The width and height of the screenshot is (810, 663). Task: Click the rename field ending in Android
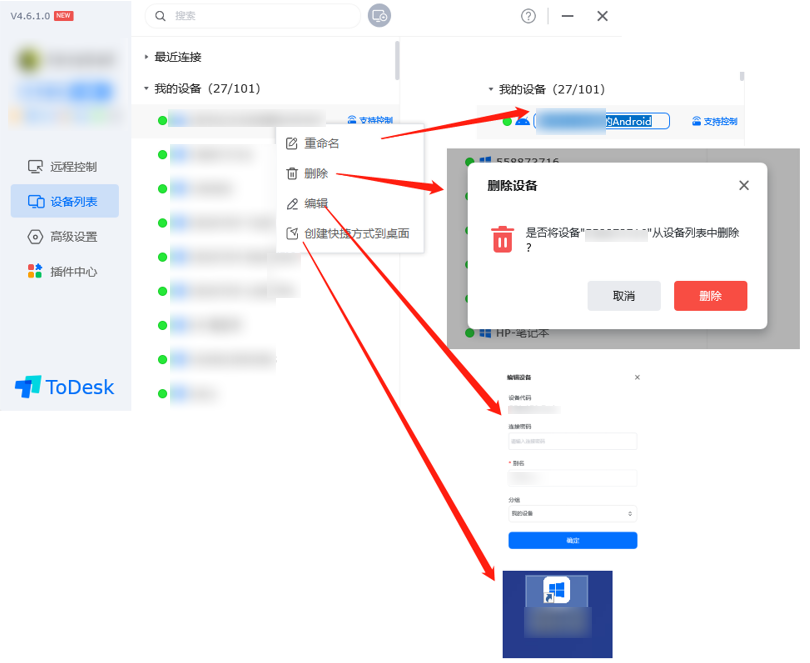coord(602,121)
